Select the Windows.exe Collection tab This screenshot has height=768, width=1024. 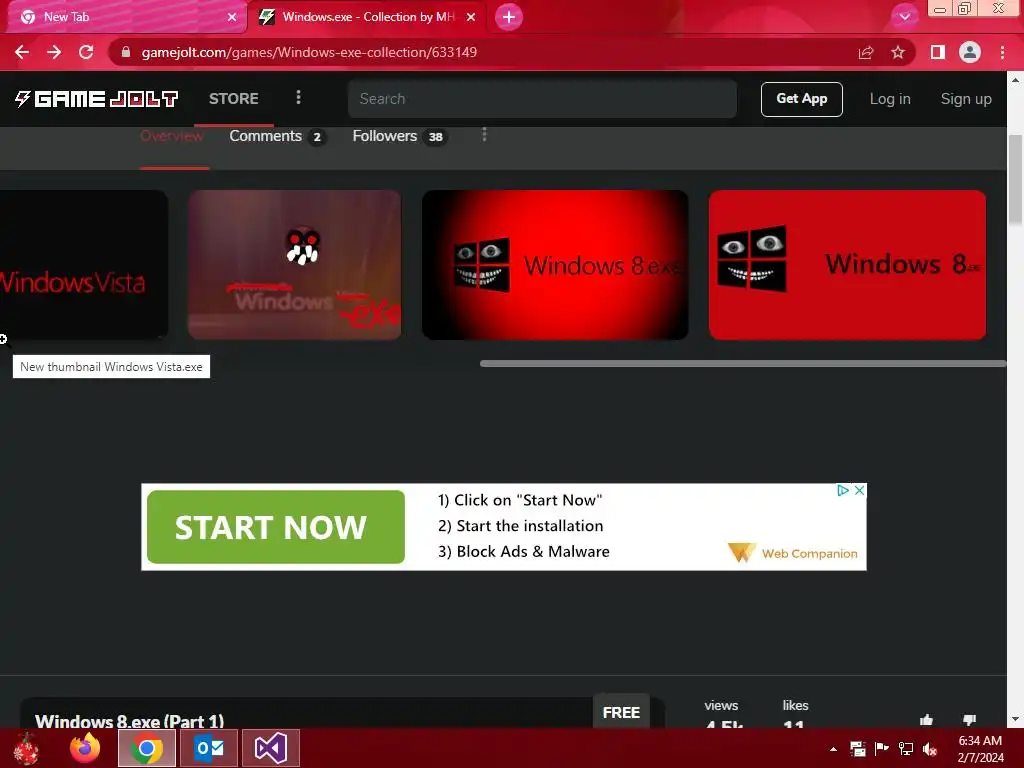(367, 17)
